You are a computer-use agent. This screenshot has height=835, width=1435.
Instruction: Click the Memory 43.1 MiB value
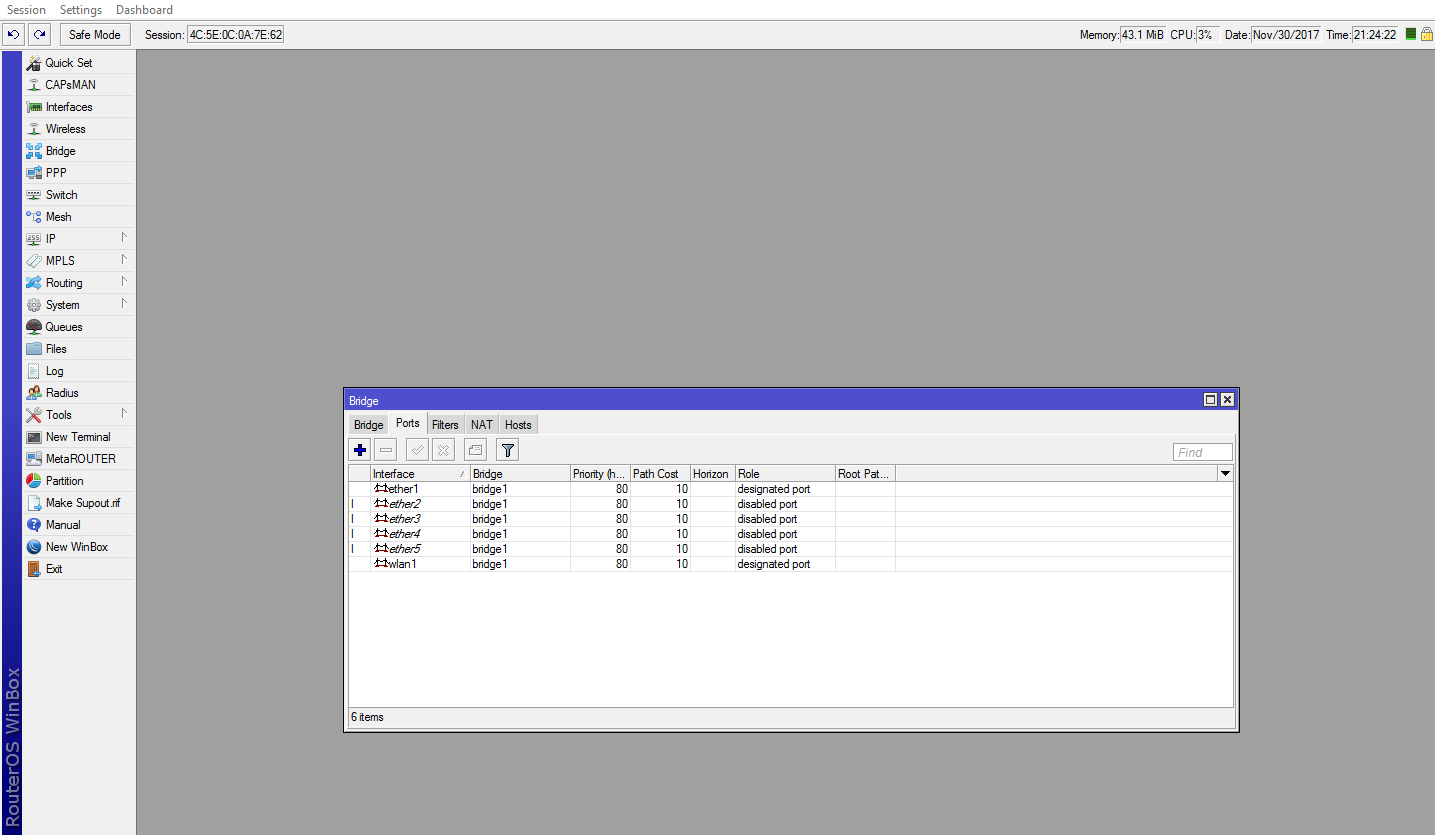(1142, 35)
